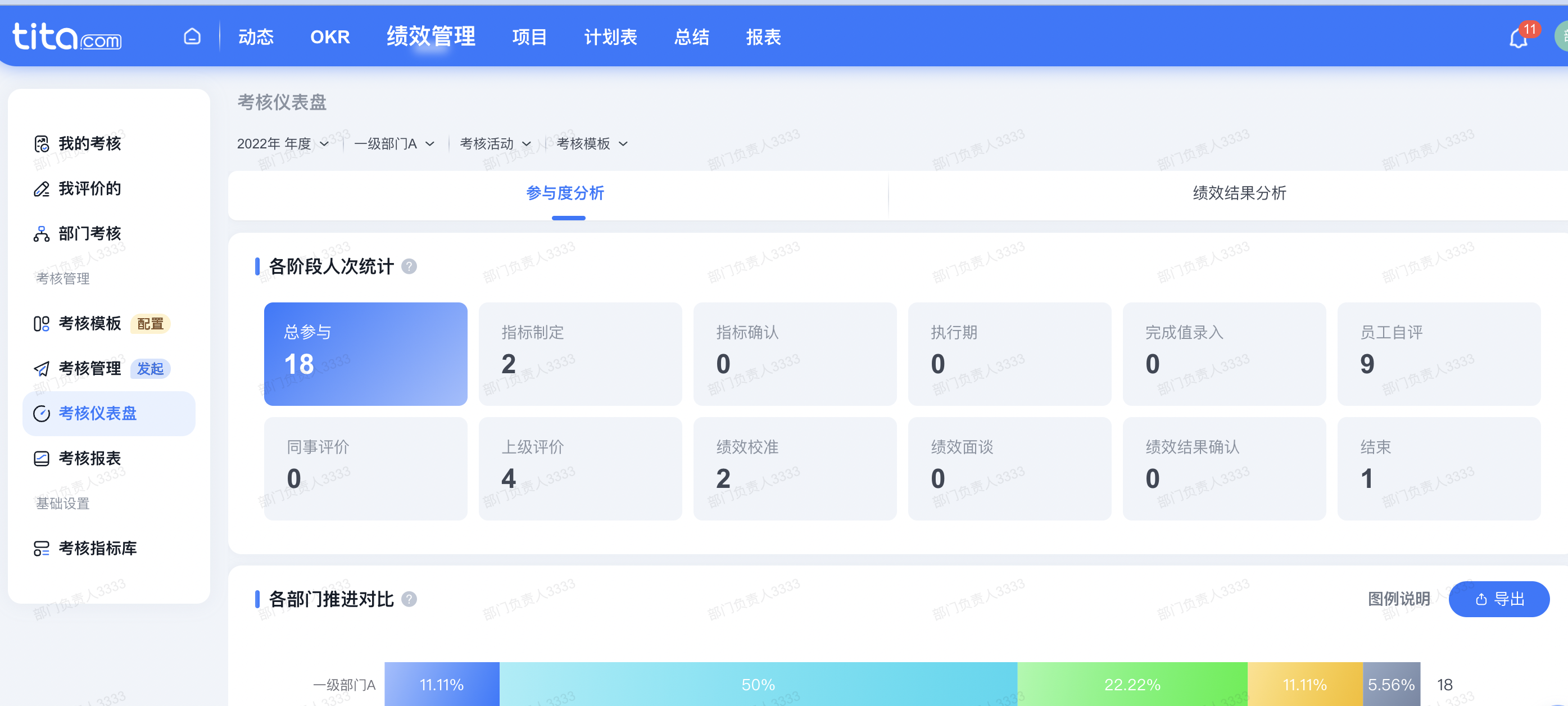Select the 指标制定 card

point(581,354)
